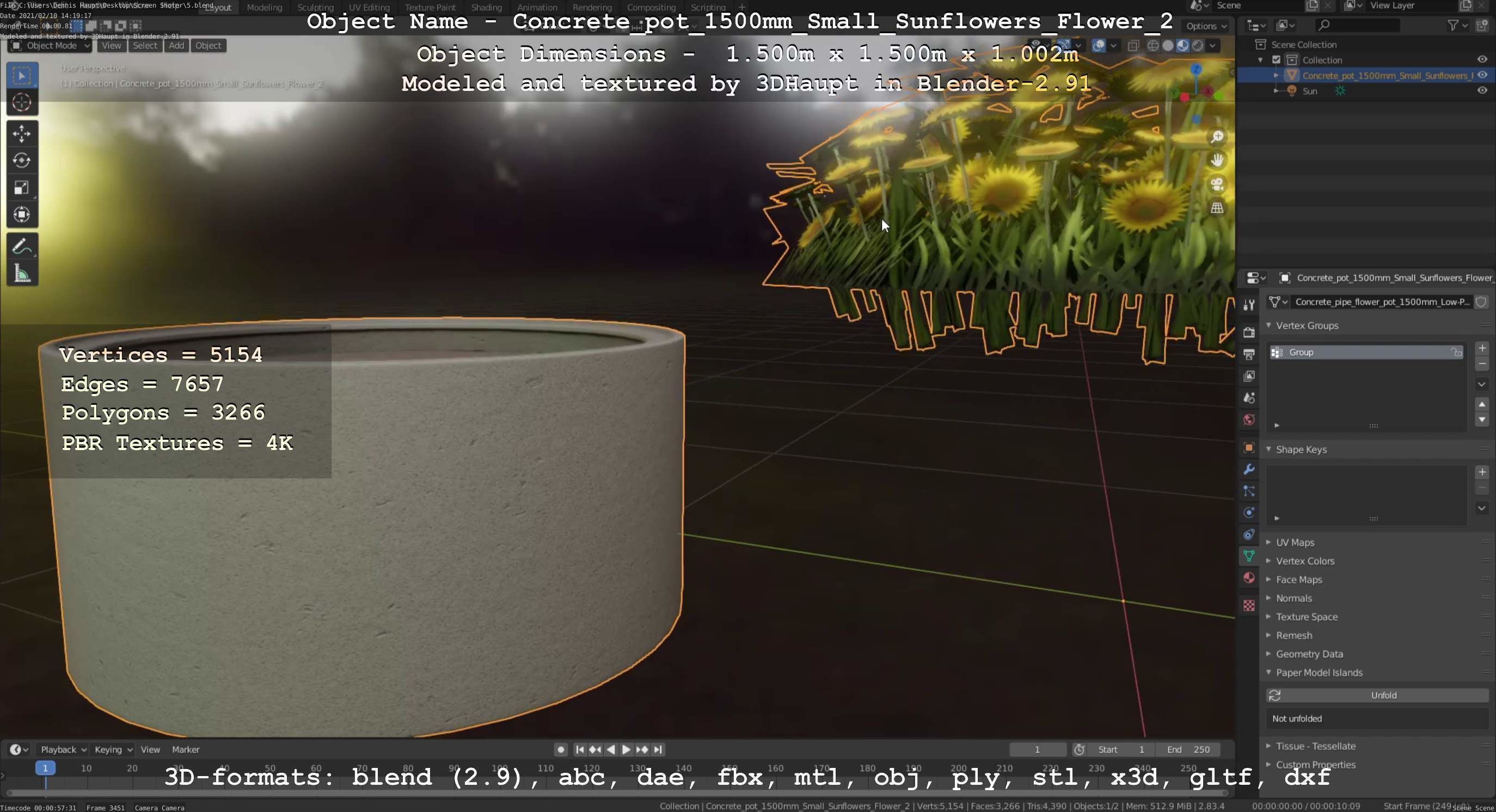Toggle X-ray display in viewport header
Viewport: 1496px width, 812px height.
pyautogui.click(x=1133, y=46)
